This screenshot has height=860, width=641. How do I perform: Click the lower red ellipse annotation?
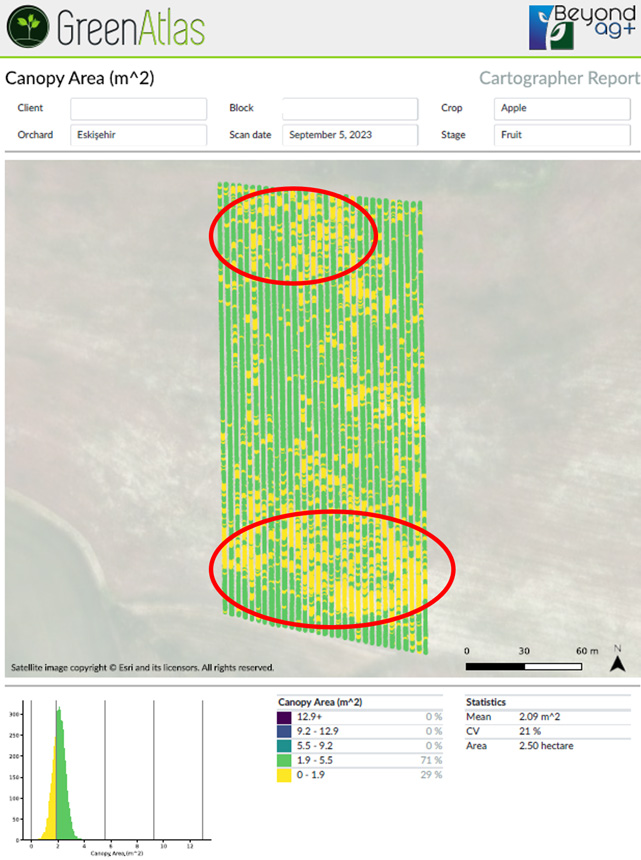[x=332, y=567]
